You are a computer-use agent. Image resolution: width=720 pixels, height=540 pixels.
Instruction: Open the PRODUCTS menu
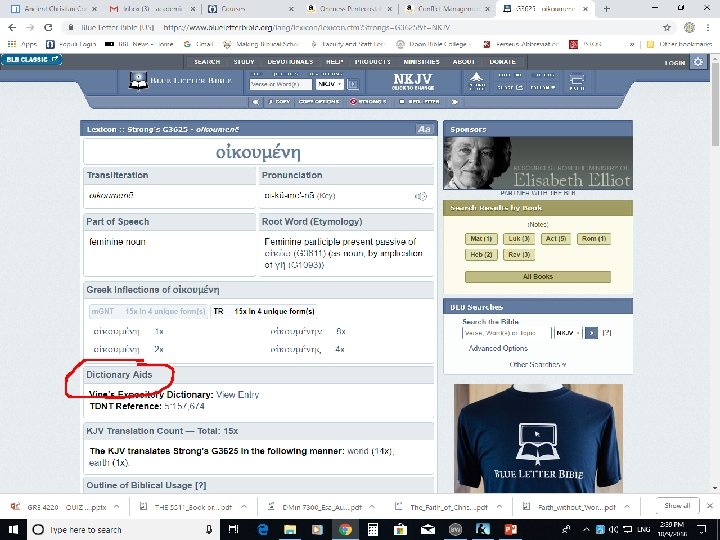372,62
